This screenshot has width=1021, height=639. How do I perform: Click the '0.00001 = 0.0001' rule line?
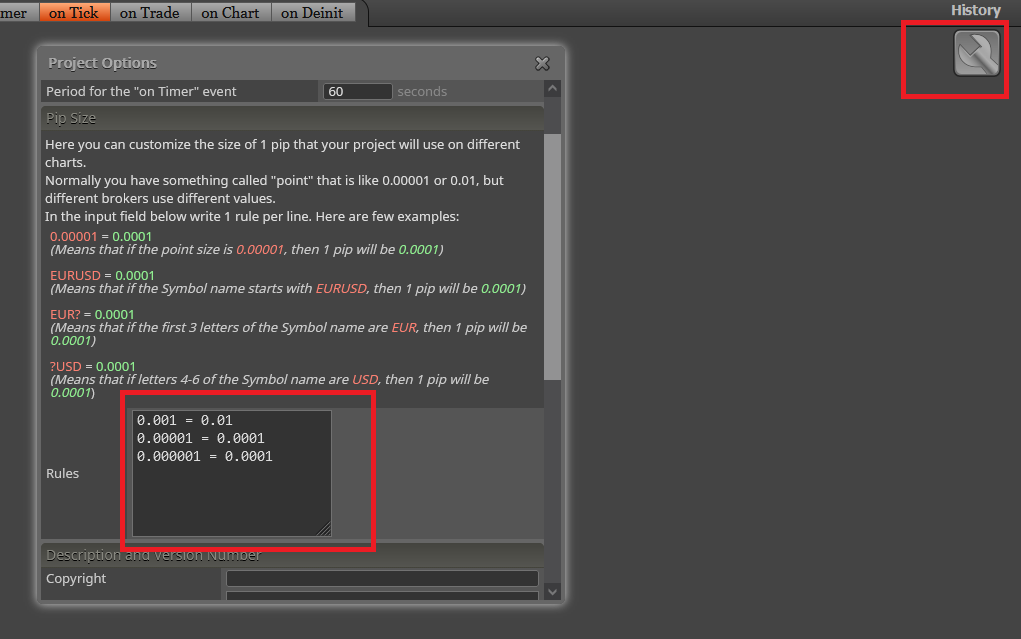[x=201, y=438]
